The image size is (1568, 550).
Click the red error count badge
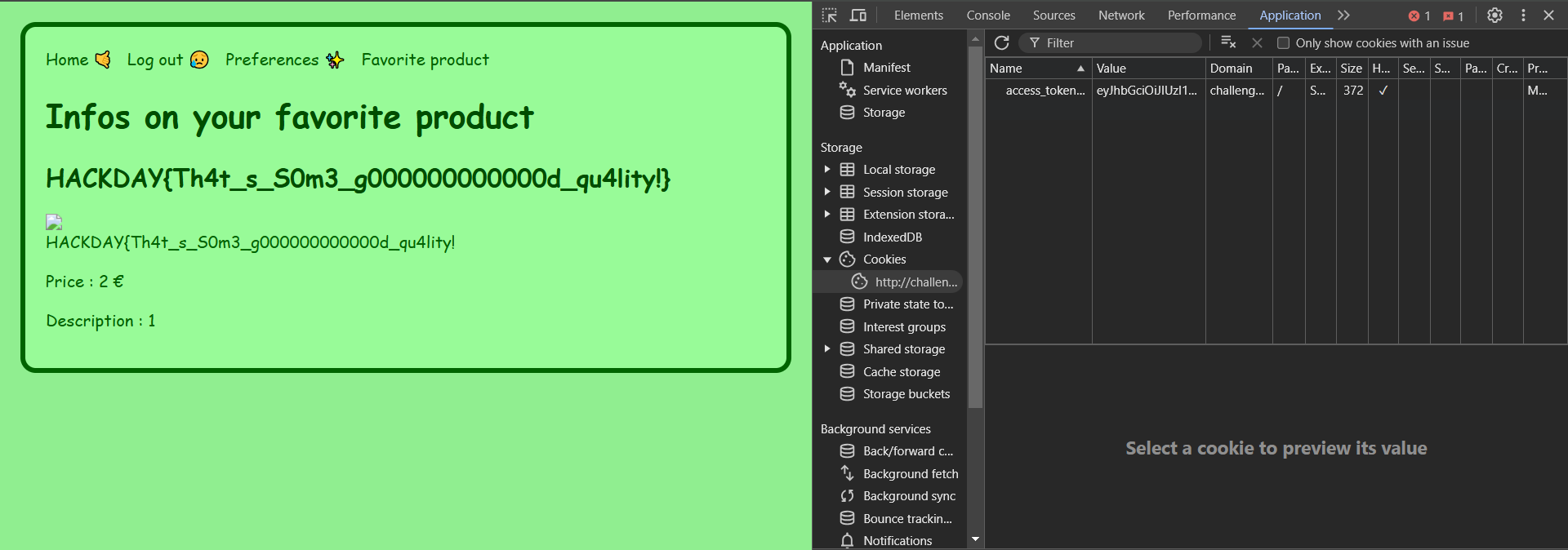[1419, 16]
